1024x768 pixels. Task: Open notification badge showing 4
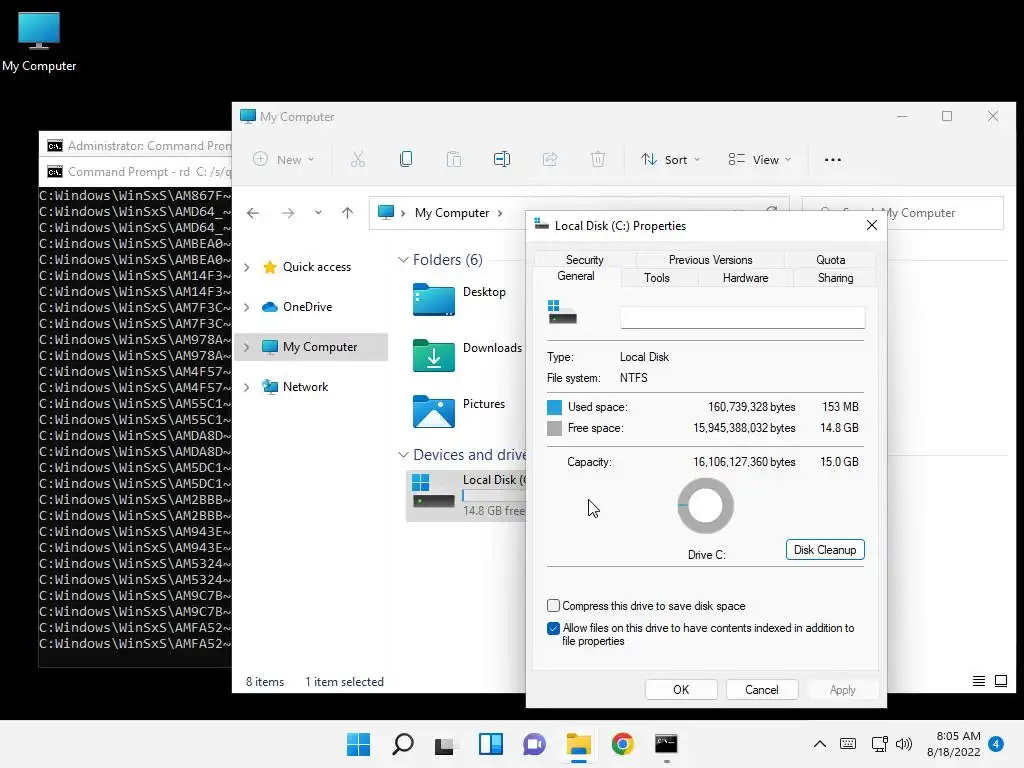pyautogui.click(x=996, y=744)
